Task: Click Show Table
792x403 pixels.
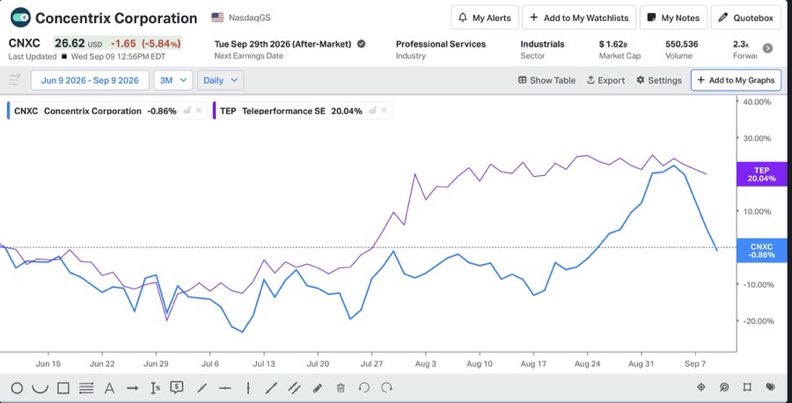Action: click(x=547, y=80)
